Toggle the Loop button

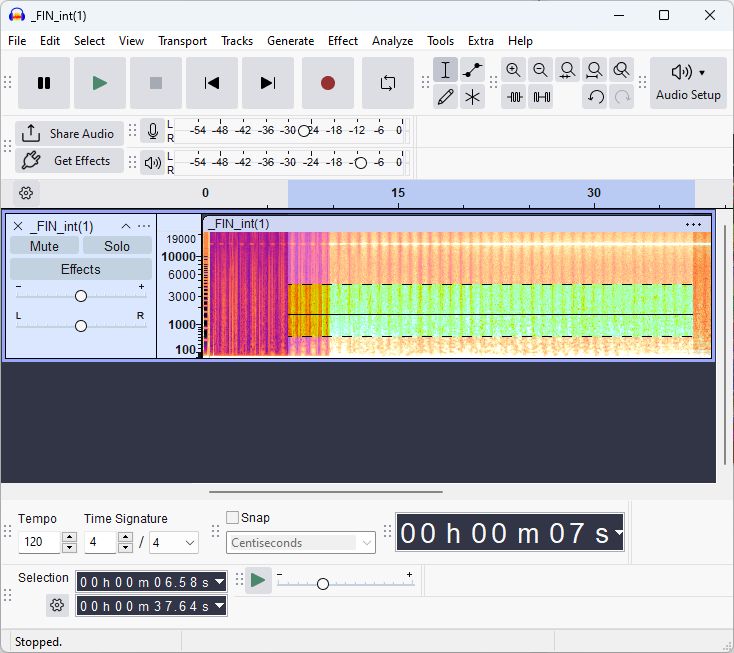tap(387, 83)
